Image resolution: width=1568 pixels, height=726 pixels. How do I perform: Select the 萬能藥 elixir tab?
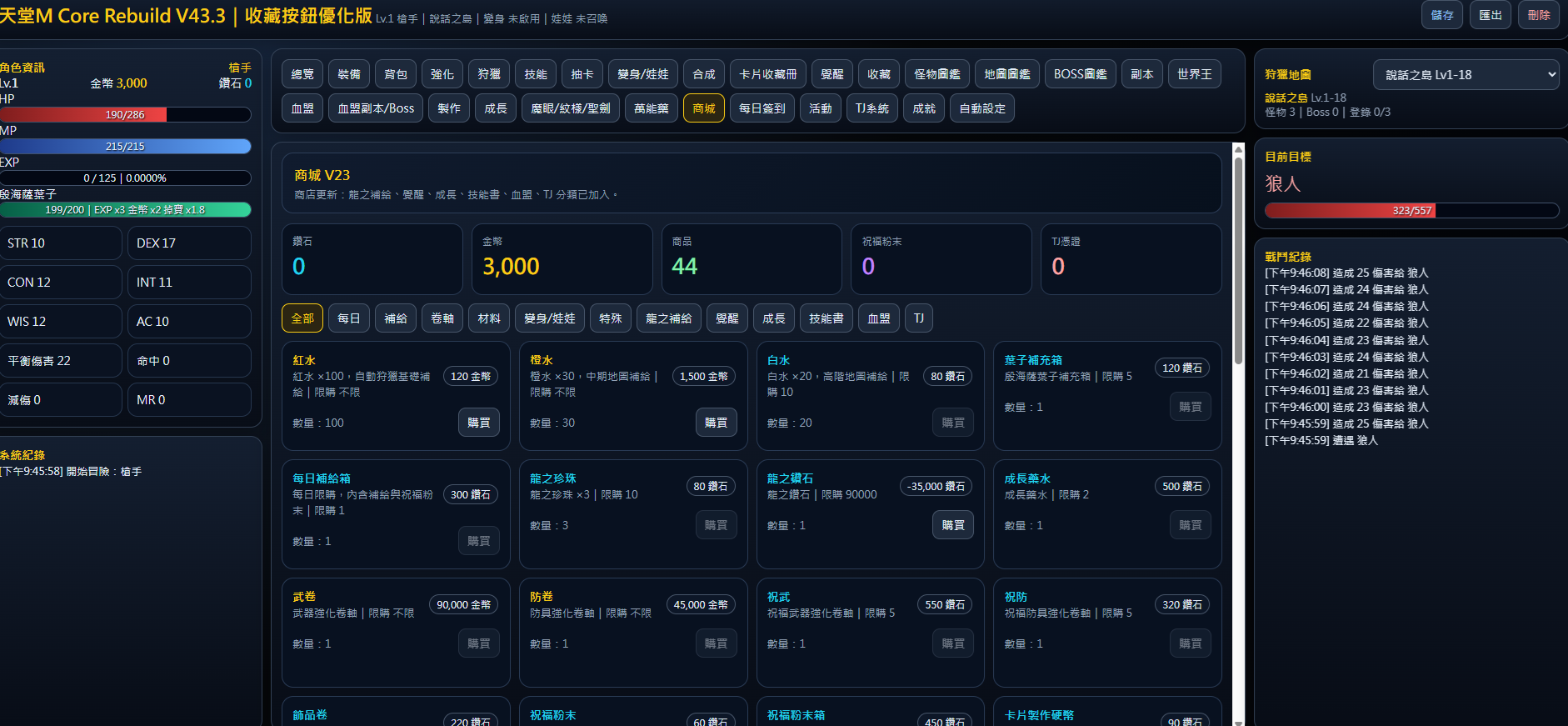coord(652,108)
